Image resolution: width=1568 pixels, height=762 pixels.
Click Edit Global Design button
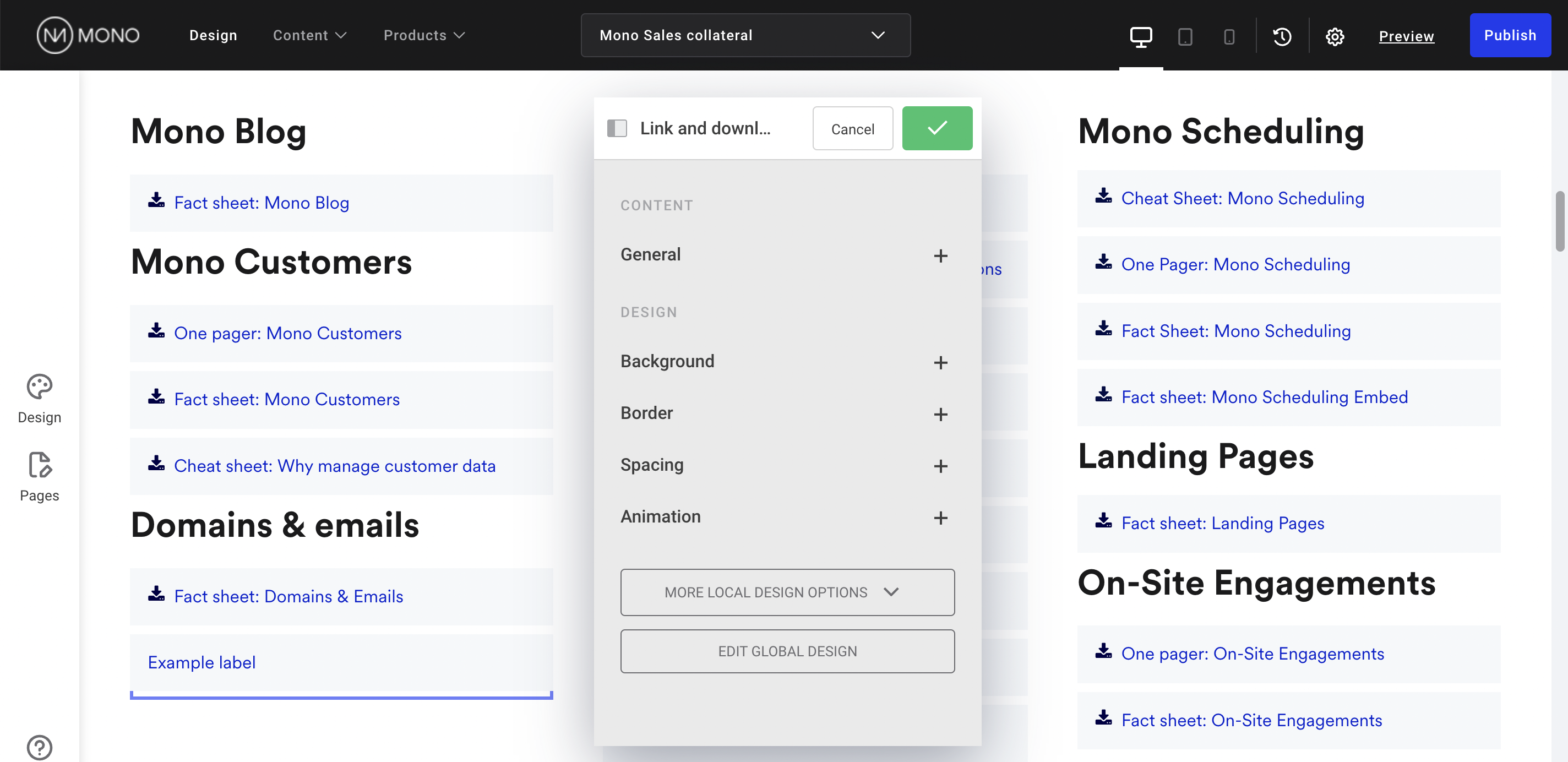tap(787, 651)
